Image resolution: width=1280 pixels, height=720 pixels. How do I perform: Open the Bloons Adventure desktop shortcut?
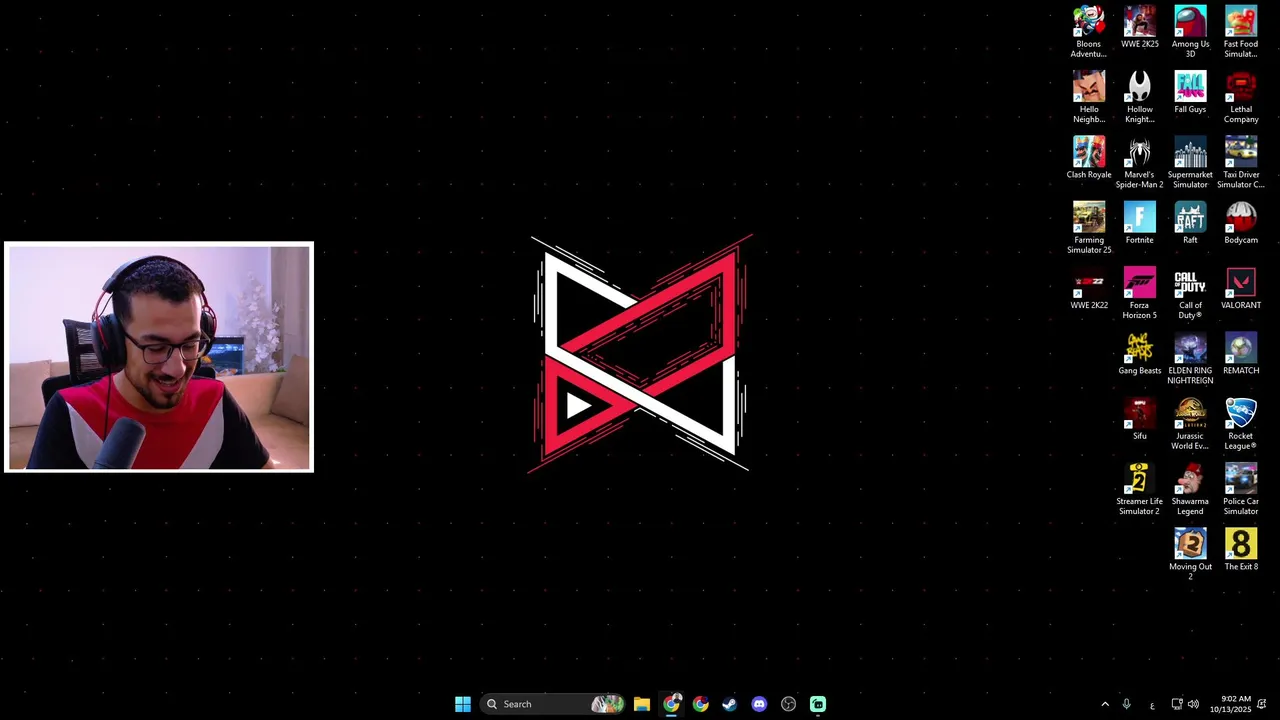1089,32
